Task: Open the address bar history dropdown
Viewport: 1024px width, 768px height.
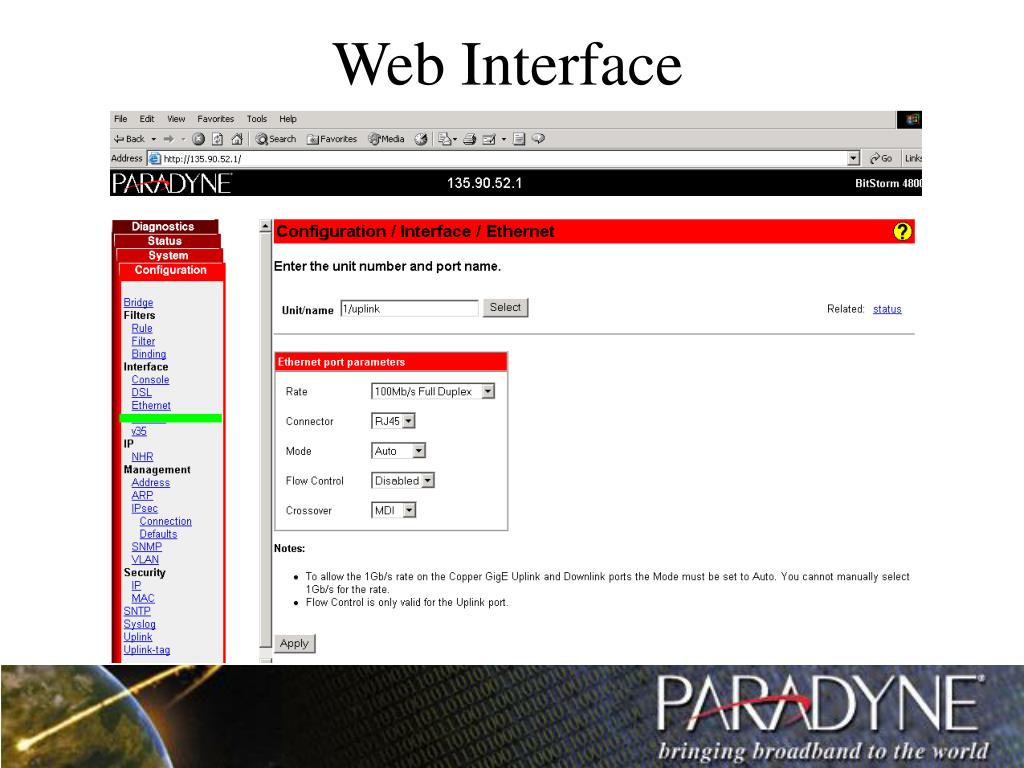Action: pos(854,159)
